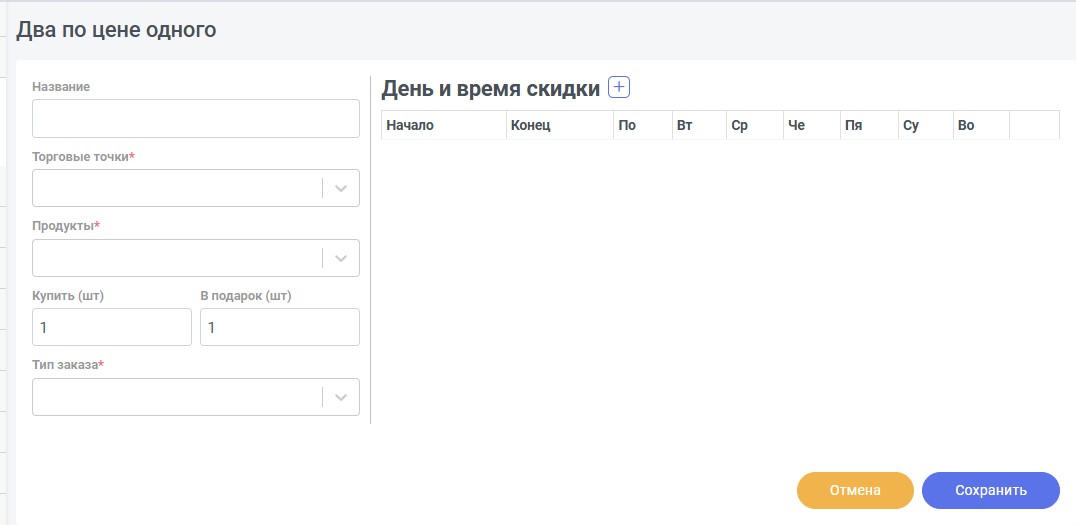Click the По day column header
Viewport: 1076px width, 525px height.
point(643,126)
